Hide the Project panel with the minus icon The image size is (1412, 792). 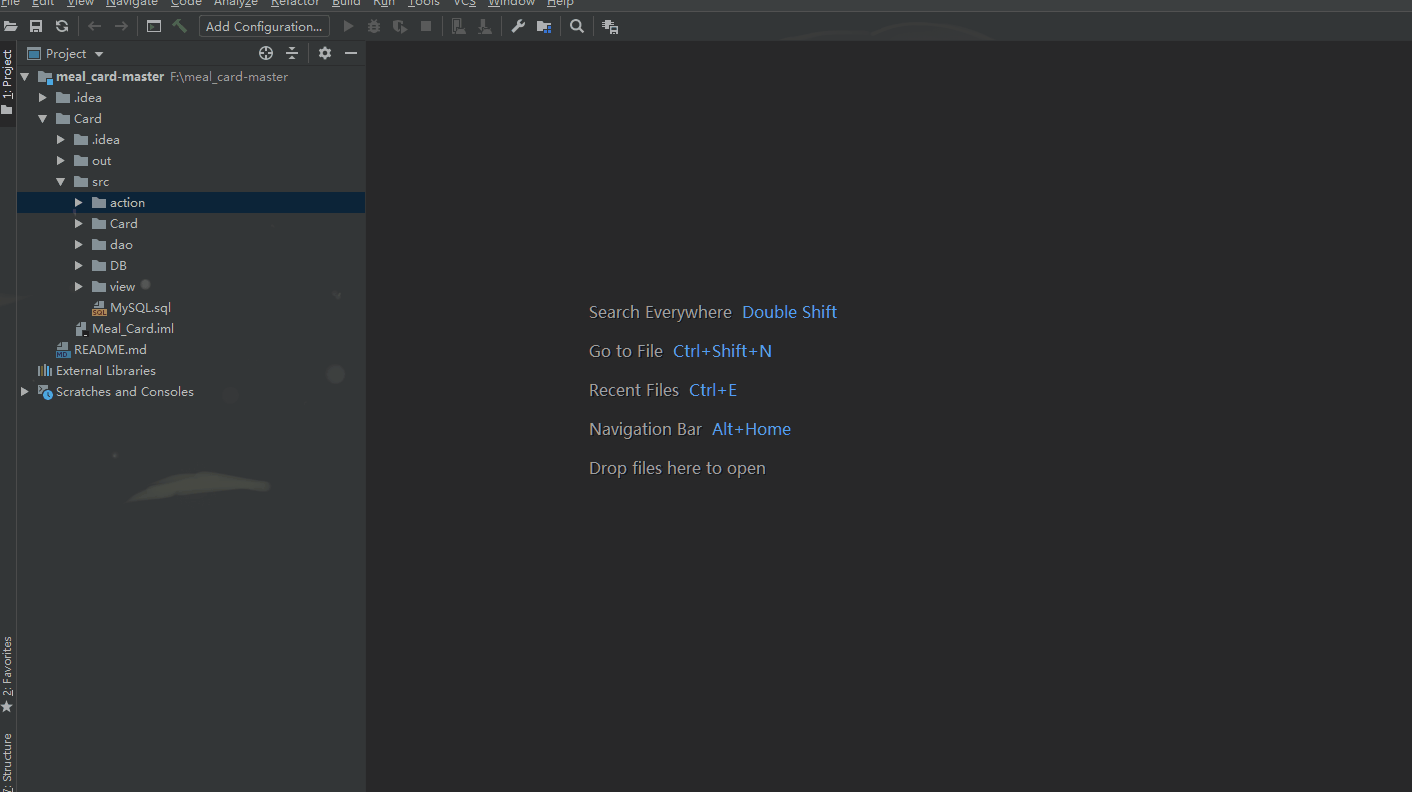[351, 53]
